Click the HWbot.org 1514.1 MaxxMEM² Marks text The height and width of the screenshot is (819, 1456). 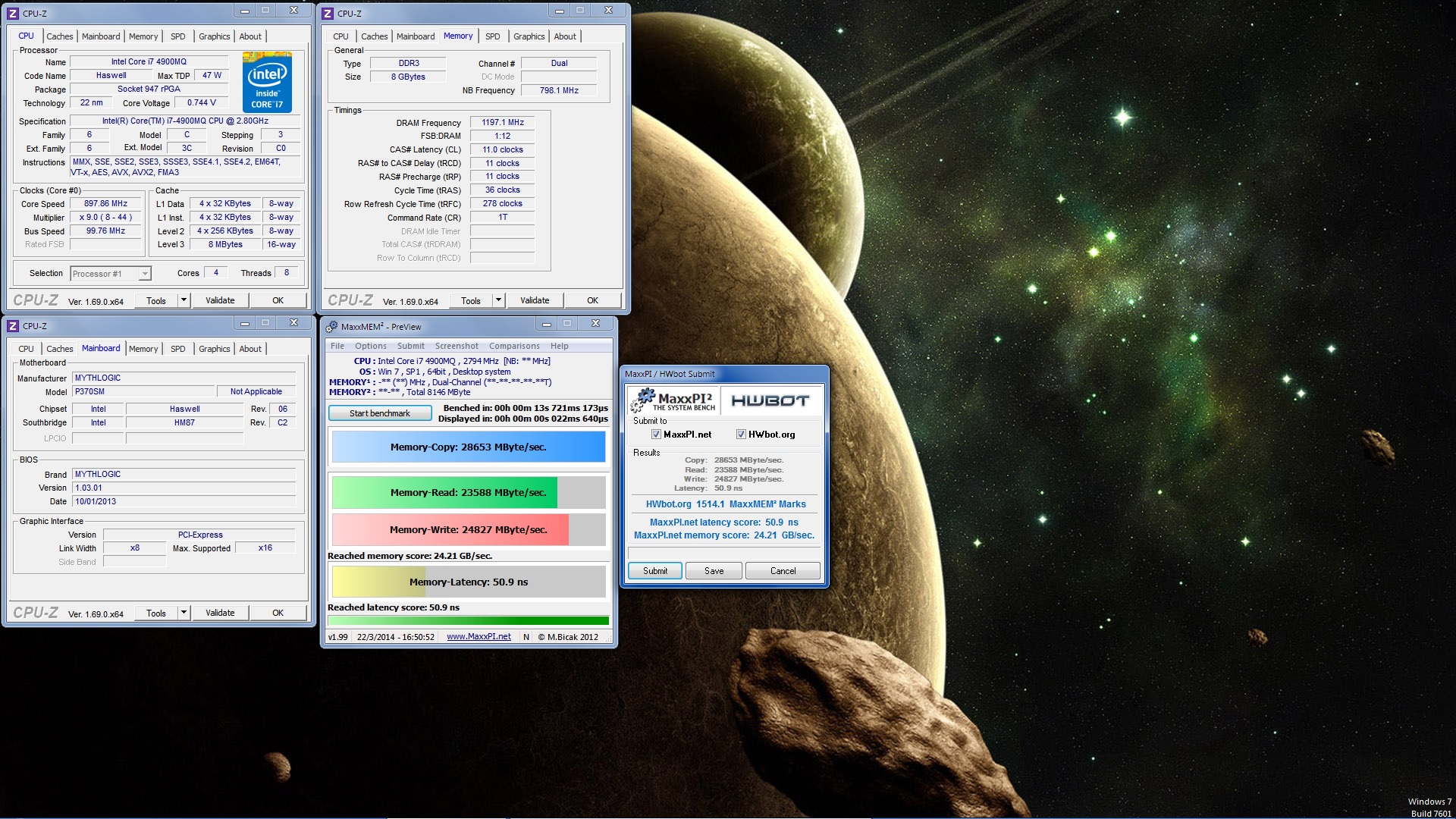pyautogui.click(x=726, y=504)
